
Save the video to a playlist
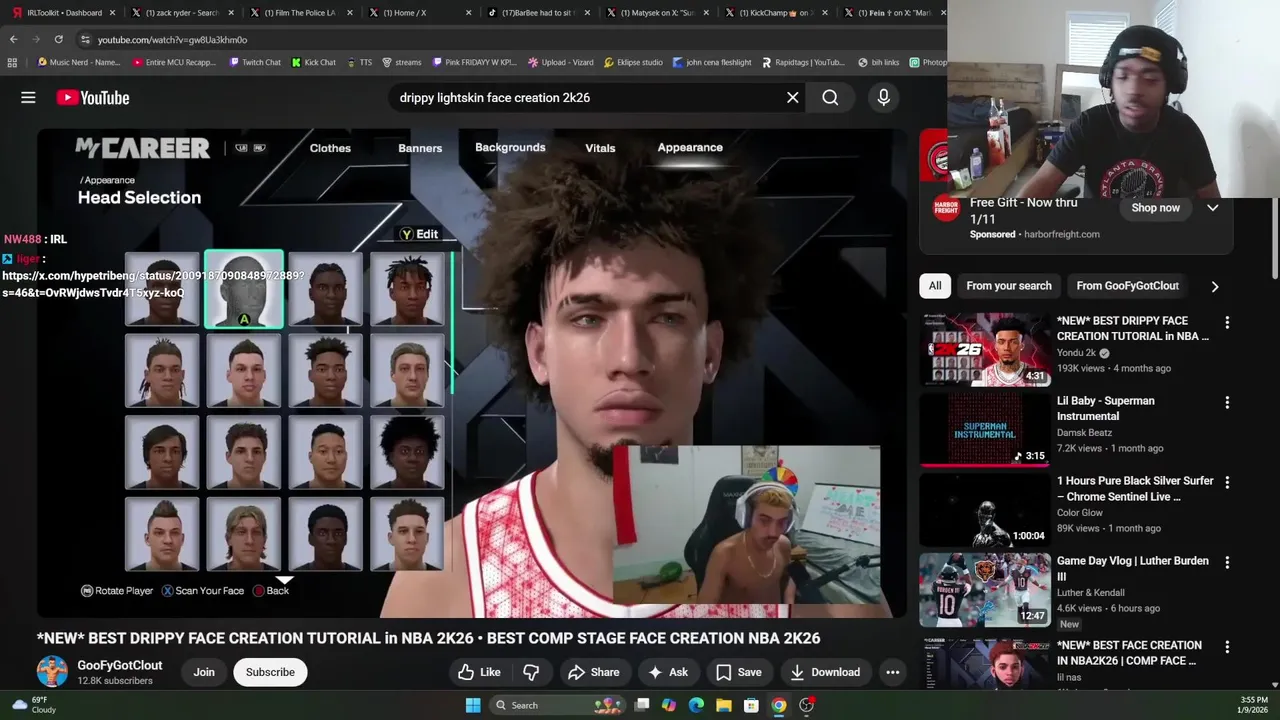coord(739,672)
